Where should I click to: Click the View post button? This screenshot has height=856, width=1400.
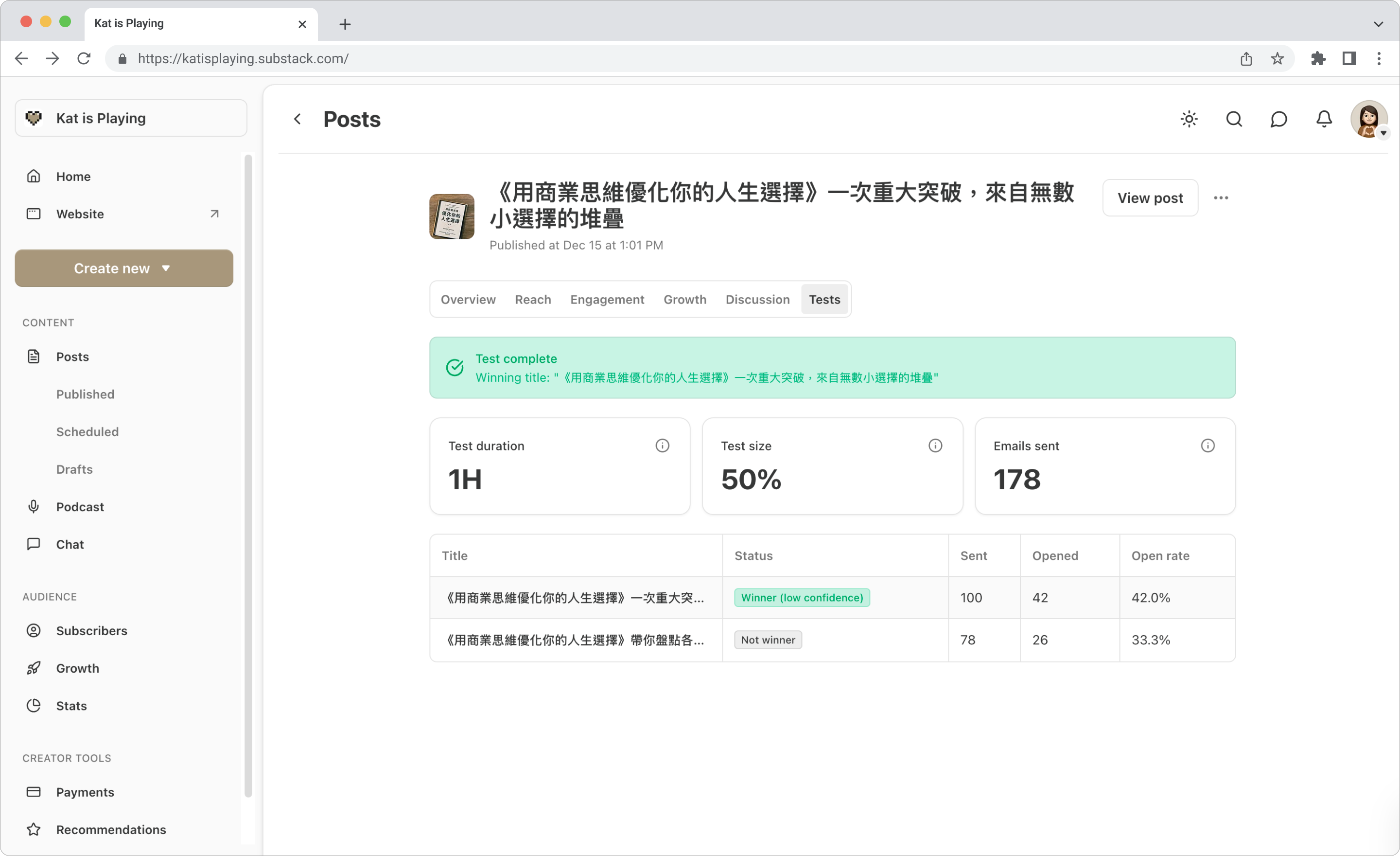coord(1150,198)
